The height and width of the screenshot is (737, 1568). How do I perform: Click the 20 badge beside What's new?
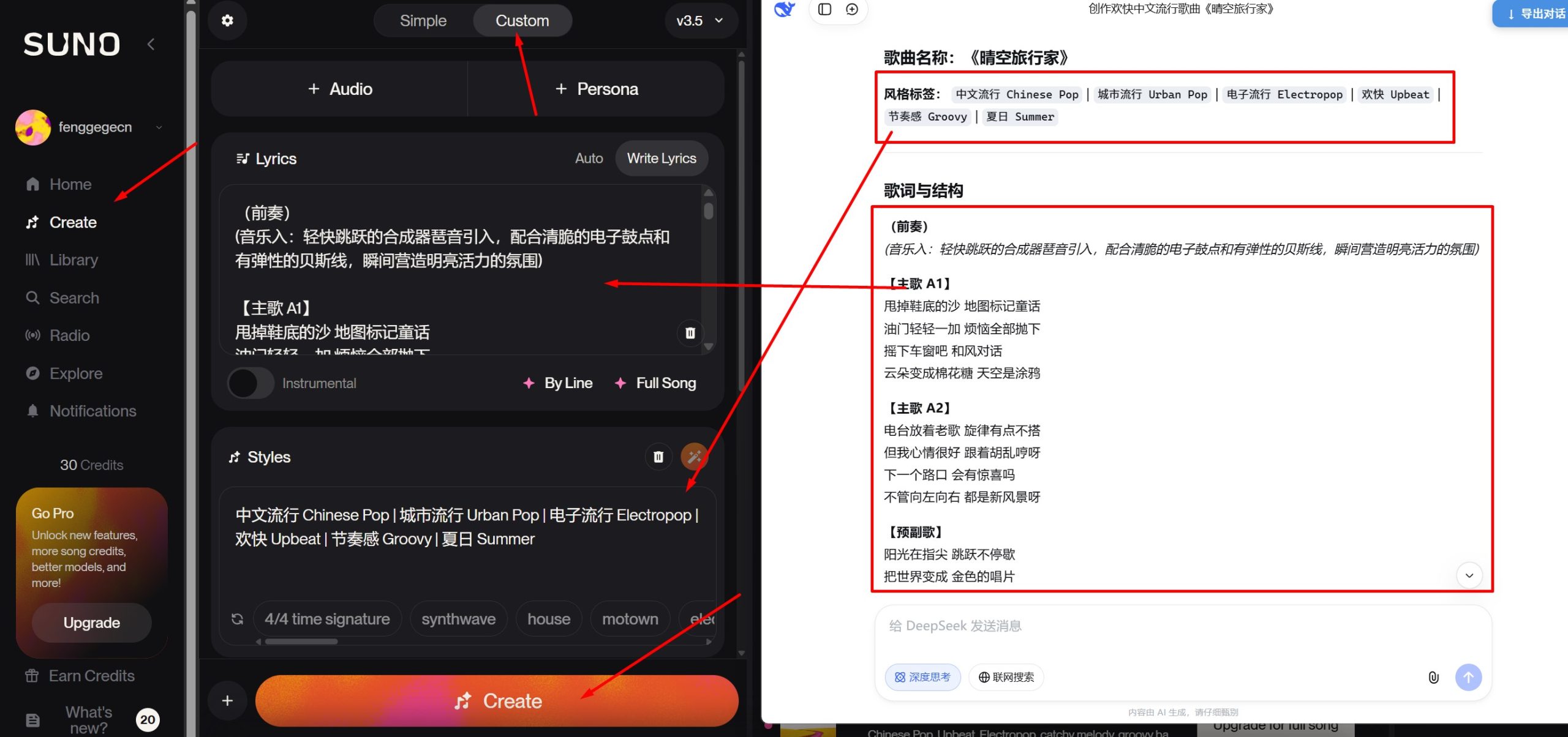click(x=148, y=720)
